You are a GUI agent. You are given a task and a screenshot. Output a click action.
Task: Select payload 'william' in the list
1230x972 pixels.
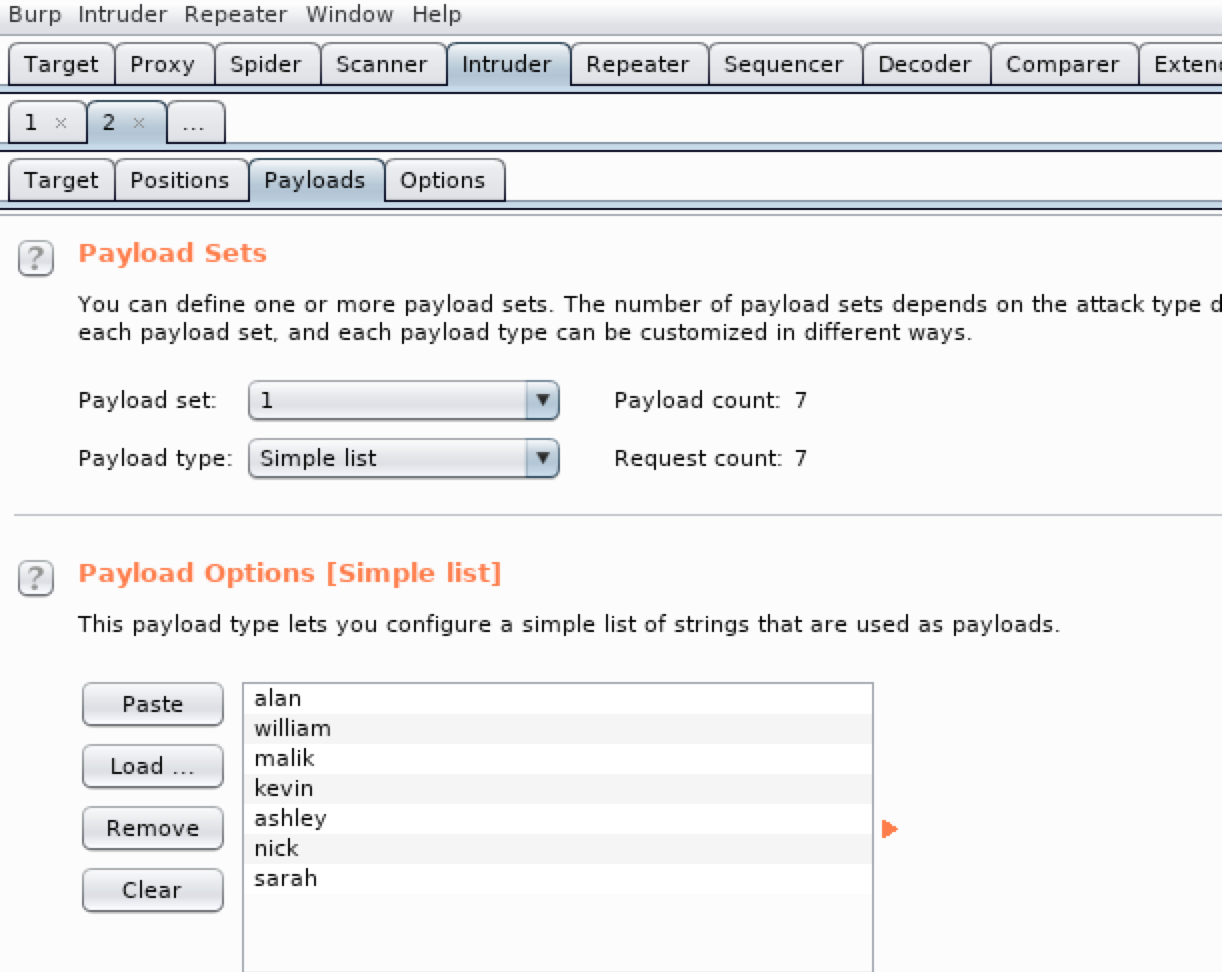pyautogui.click(x=558, y=729)
